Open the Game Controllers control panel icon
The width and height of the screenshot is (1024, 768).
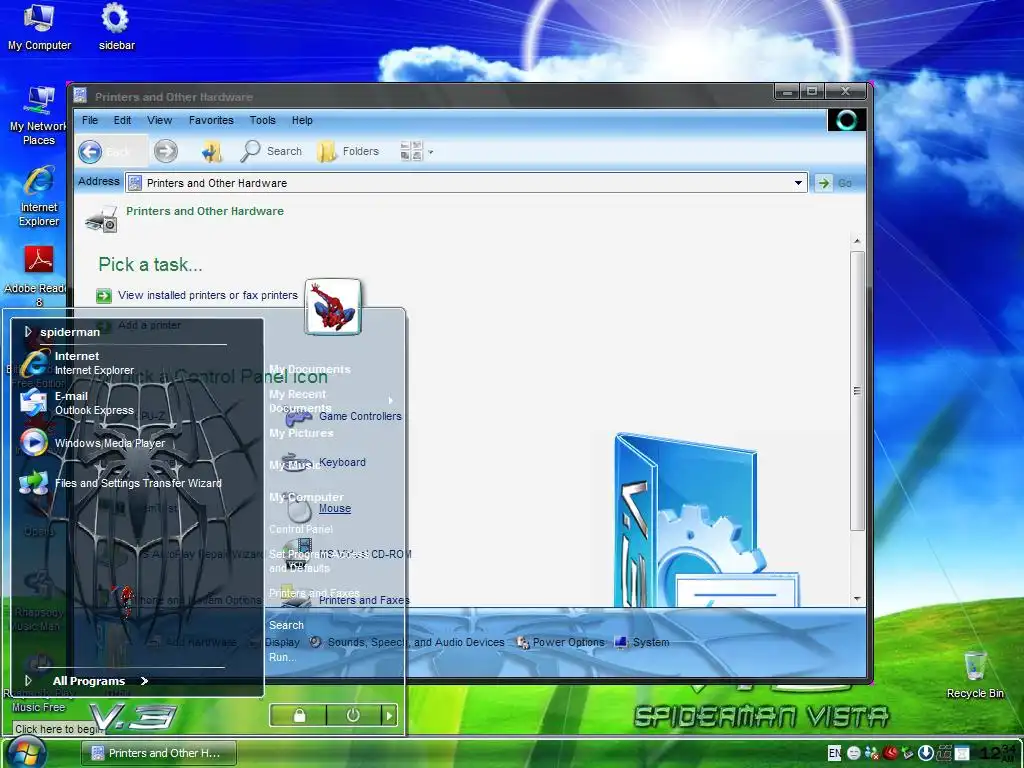point(360,416)
